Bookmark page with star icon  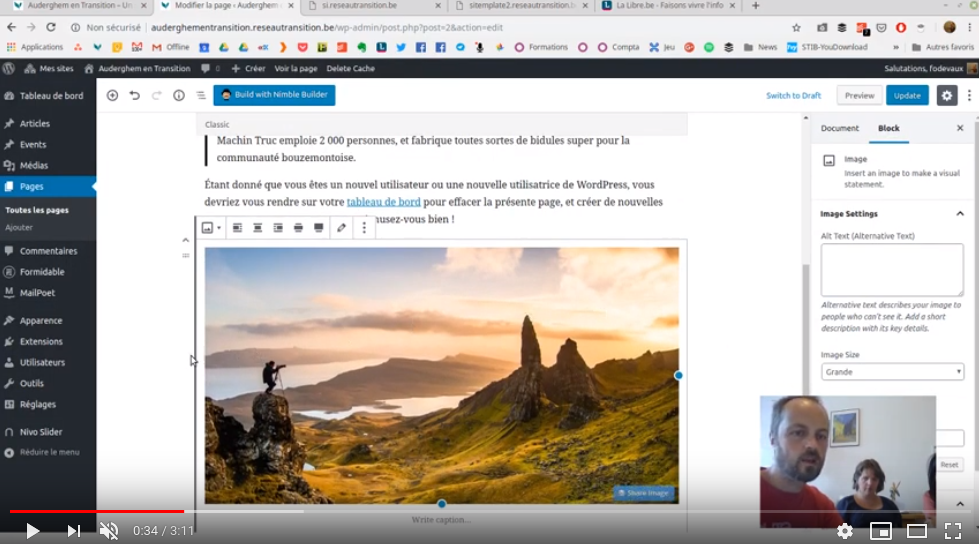click(796, 27)
